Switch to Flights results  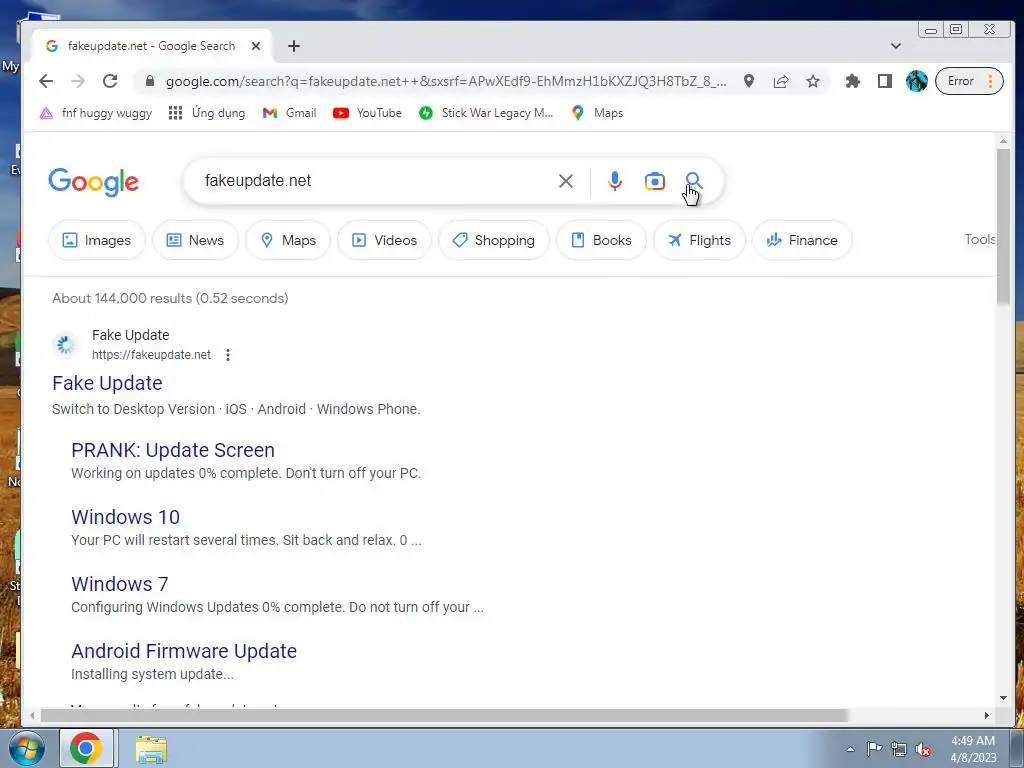point(699,240)
